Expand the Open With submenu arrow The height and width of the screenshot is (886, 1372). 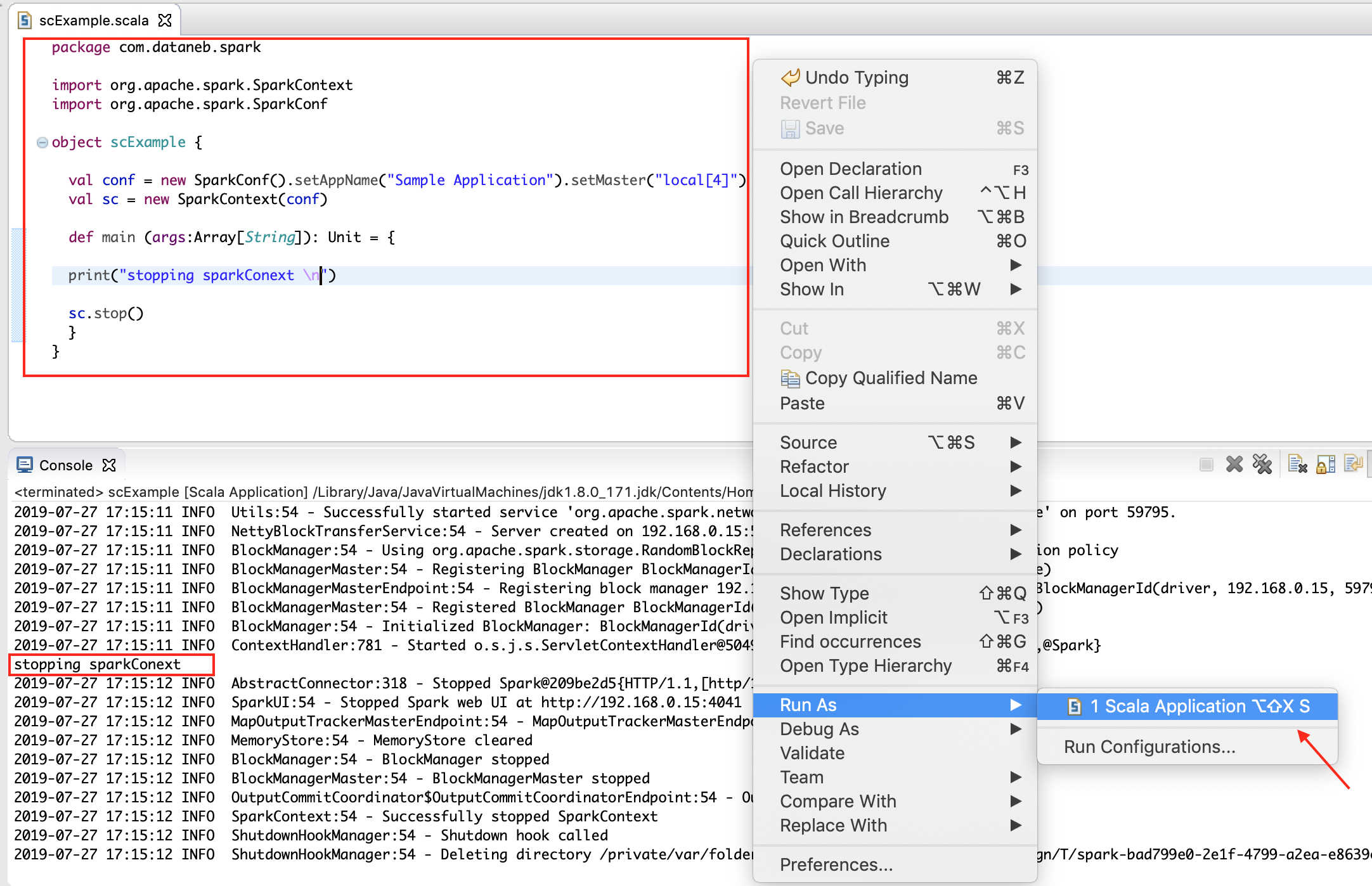[1016, 265]
